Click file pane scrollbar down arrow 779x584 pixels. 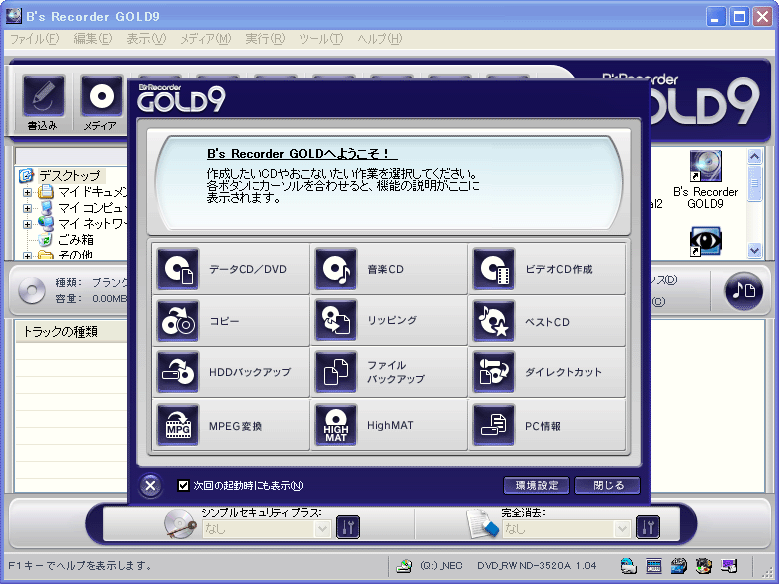tap(754, 250)
